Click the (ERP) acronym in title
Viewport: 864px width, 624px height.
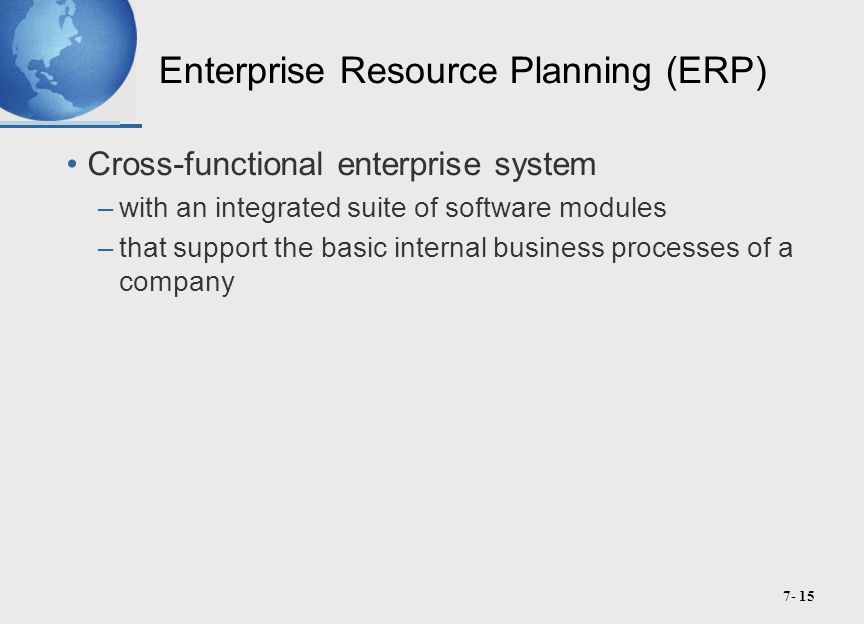[x=716, y=72]
